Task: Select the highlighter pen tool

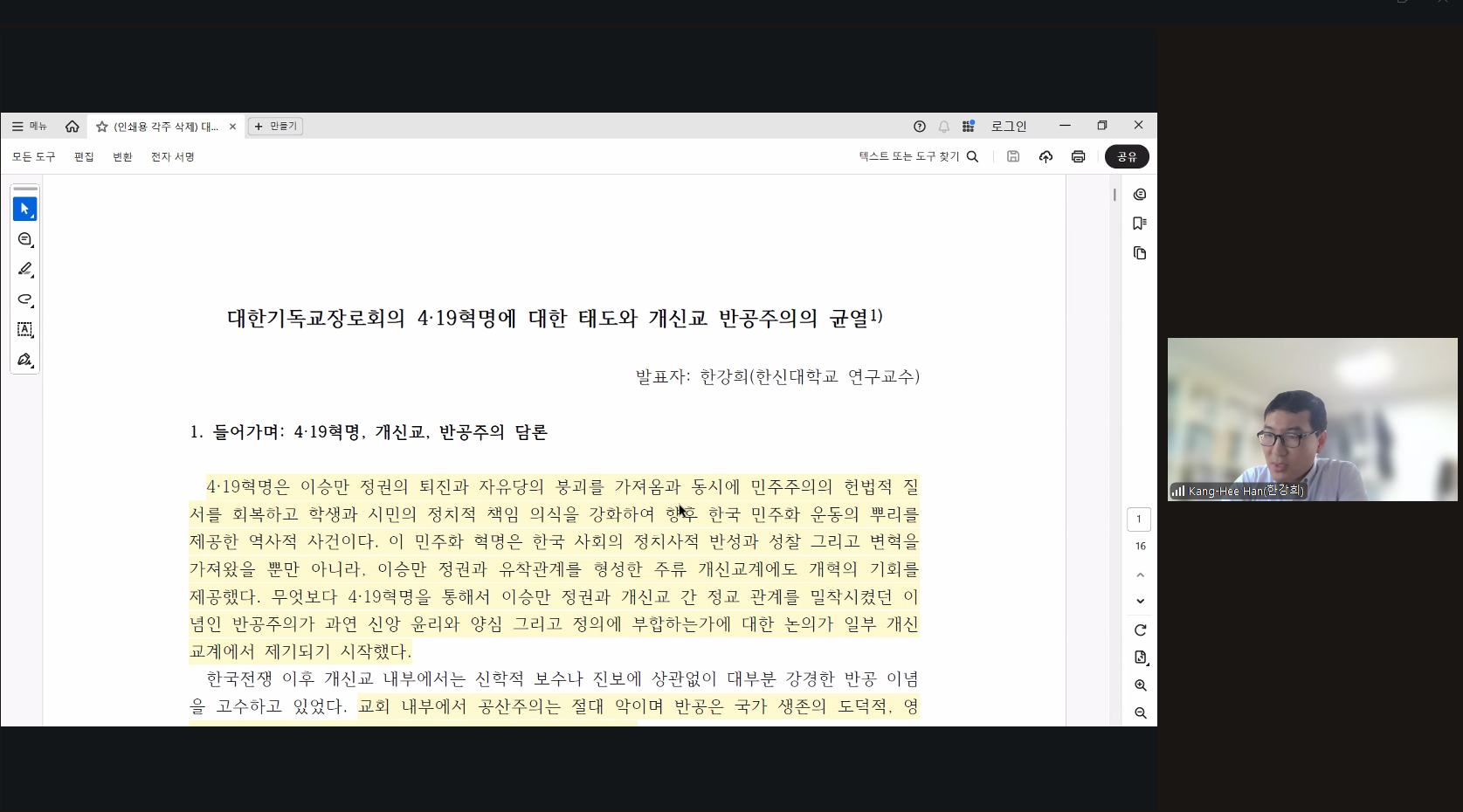Action: pyautogui.click(x=24, y=269)
